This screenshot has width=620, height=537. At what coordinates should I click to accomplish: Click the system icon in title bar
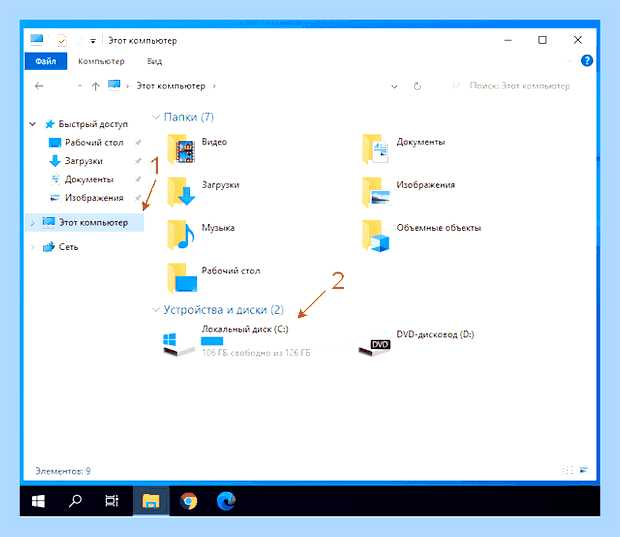click(37, 40)
